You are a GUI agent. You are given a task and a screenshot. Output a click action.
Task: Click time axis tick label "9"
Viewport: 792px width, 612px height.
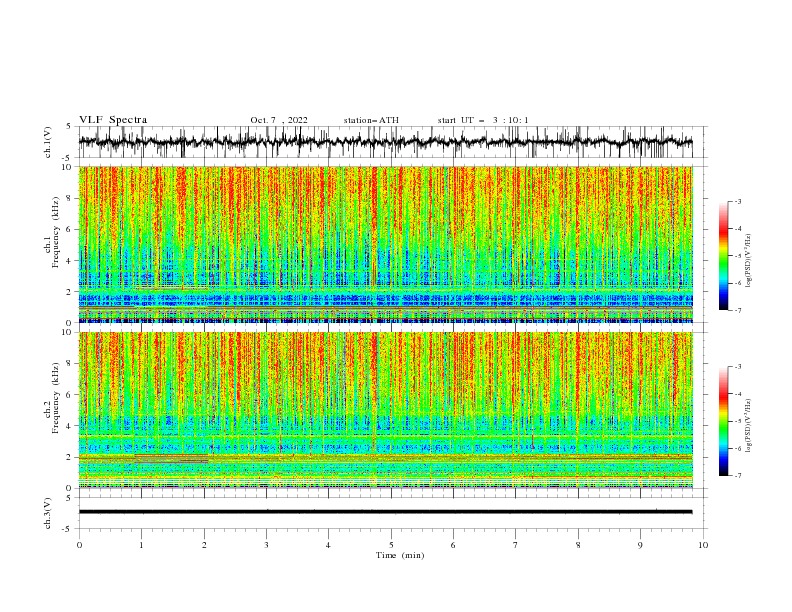click(x=640, y=545)
